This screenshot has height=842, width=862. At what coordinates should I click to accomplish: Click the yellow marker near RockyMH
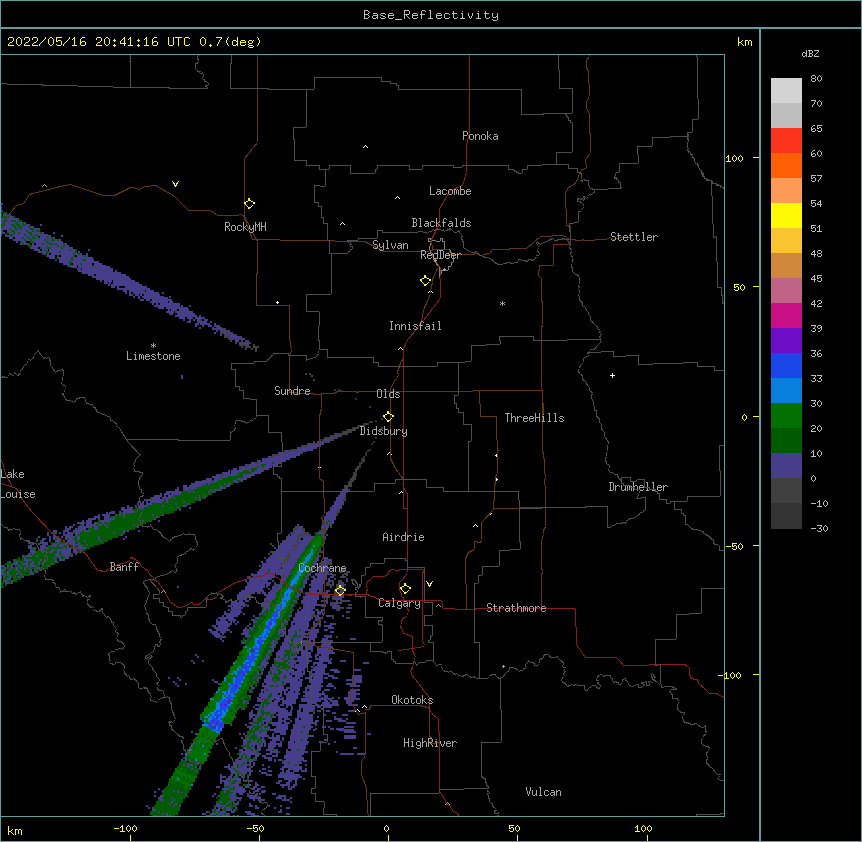(x=249, y=204)
